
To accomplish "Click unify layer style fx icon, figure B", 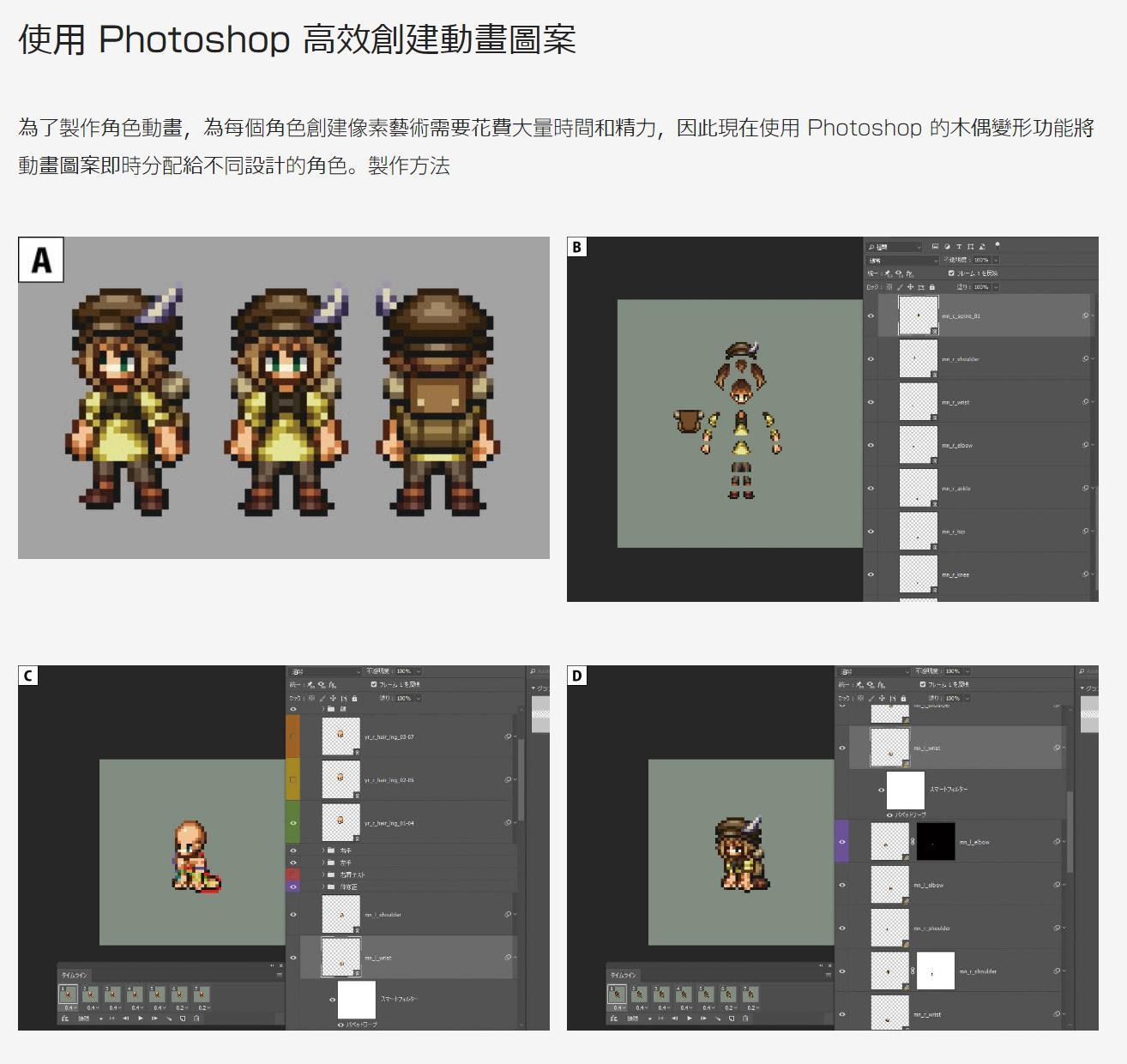I will pos(910,274).
